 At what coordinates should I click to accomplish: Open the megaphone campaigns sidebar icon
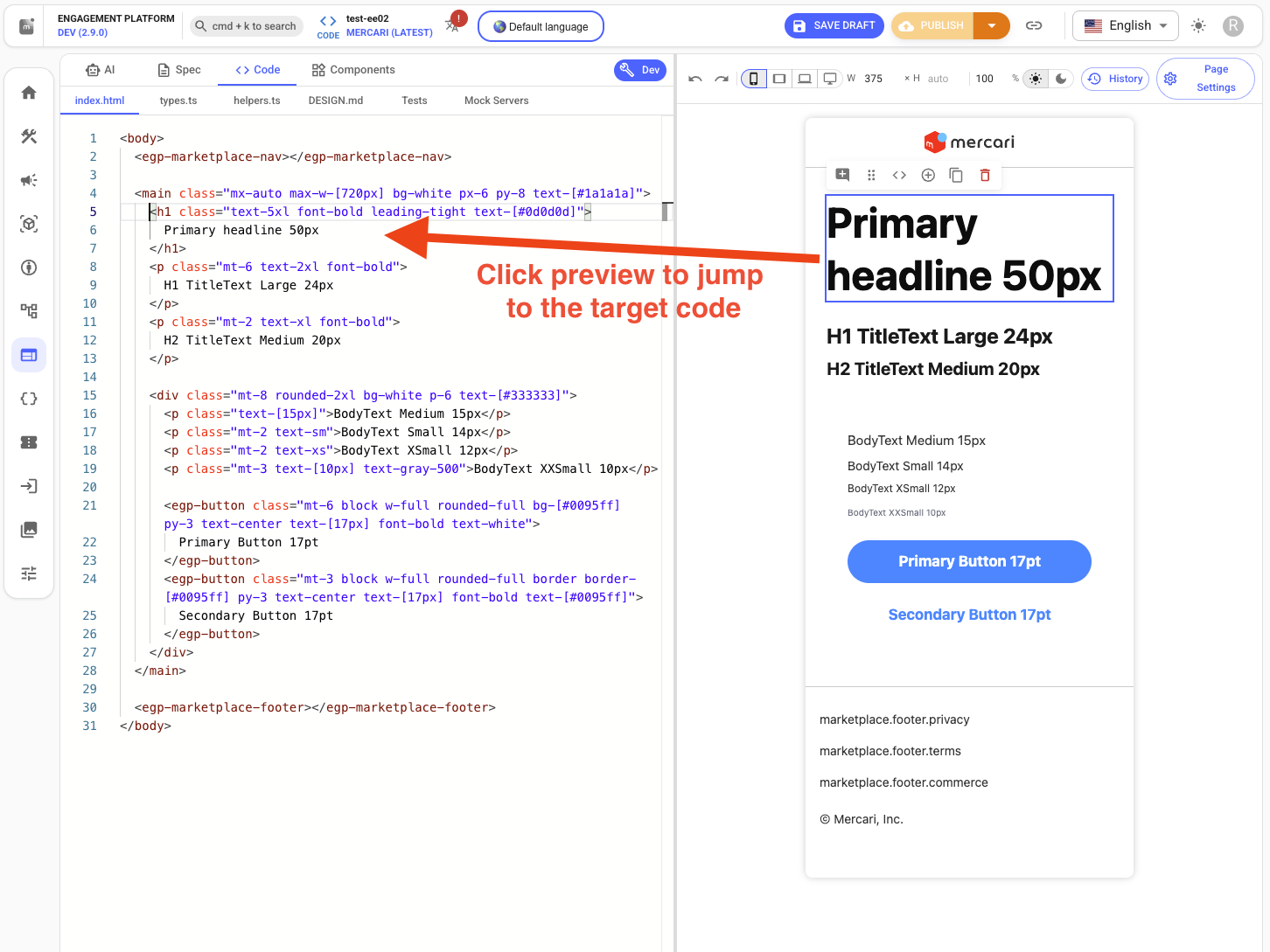pos(29,180)
